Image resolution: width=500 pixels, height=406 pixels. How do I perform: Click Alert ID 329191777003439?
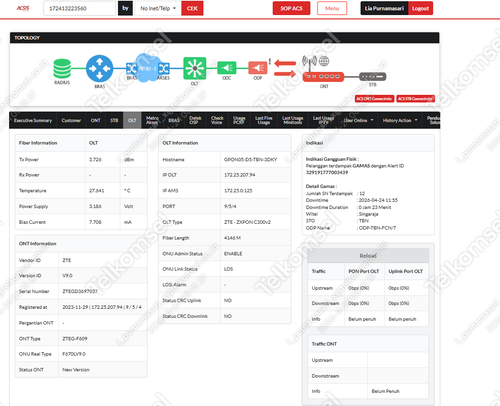327,172
